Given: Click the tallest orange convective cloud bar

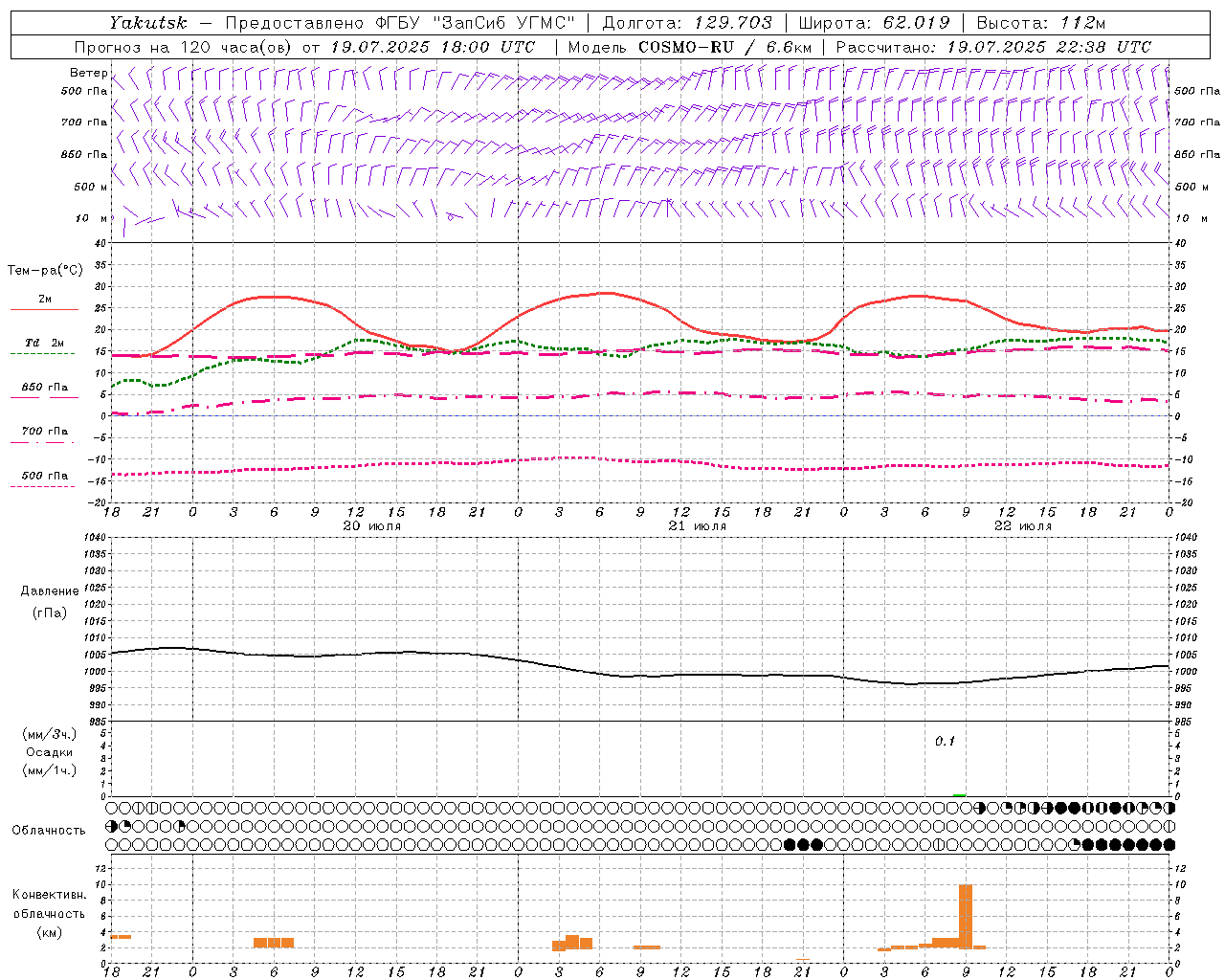Looking at the screenshot, I should tap(966, 916).
